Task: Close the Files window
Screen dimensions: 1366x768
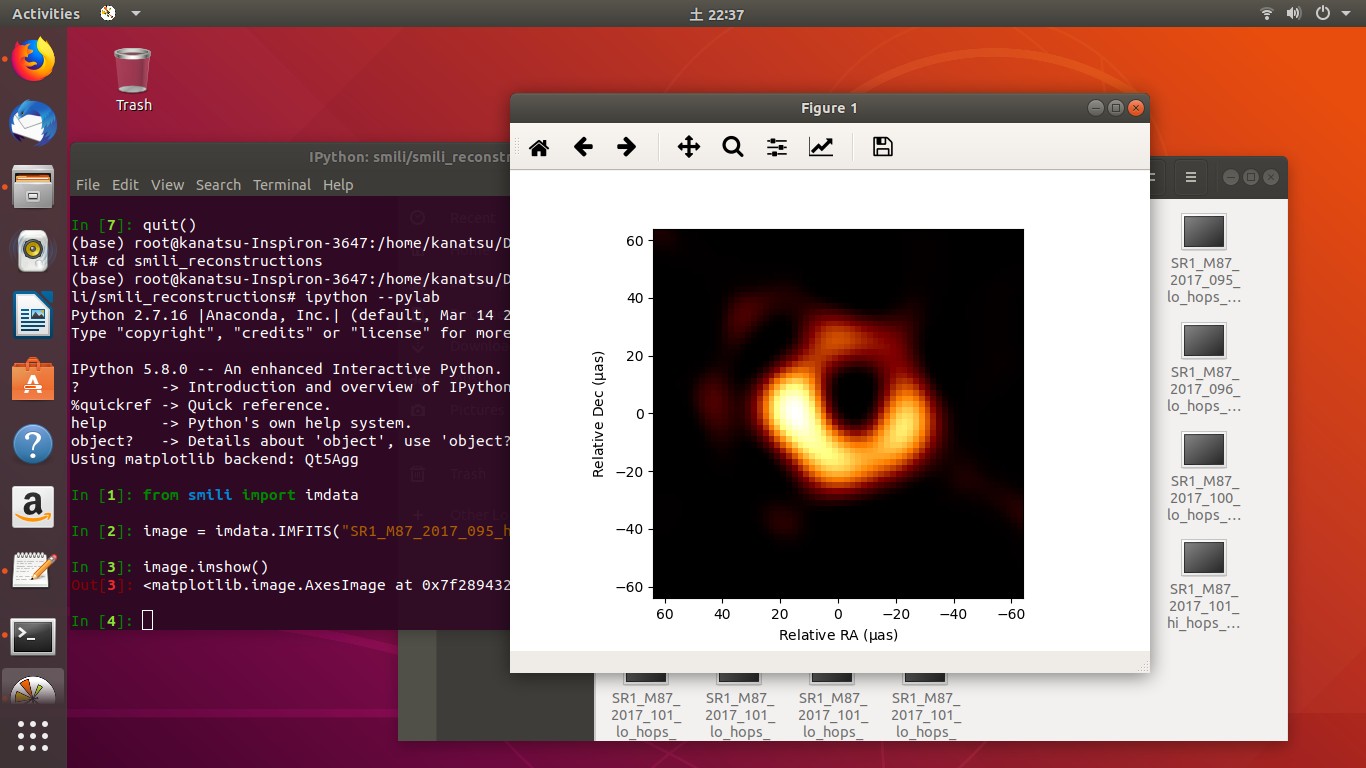Action: 1271,177
